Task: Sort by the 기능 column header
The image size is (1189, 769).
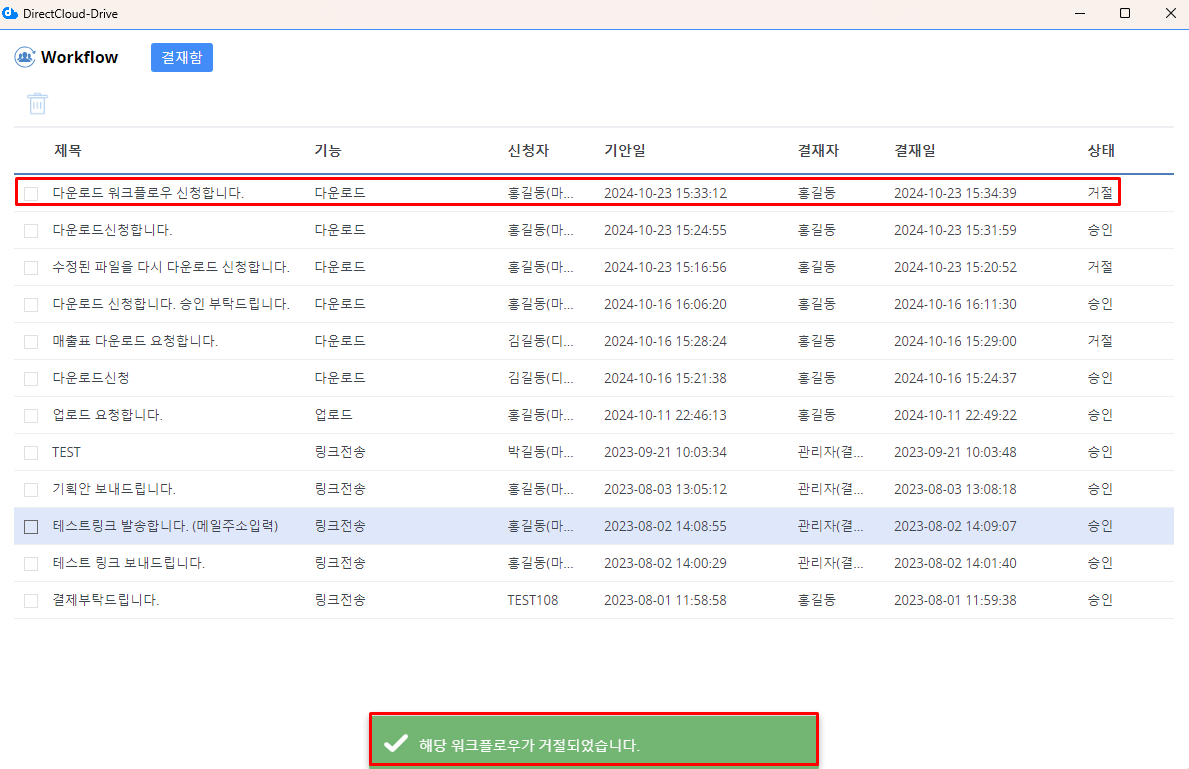Action: pos(328,150)
